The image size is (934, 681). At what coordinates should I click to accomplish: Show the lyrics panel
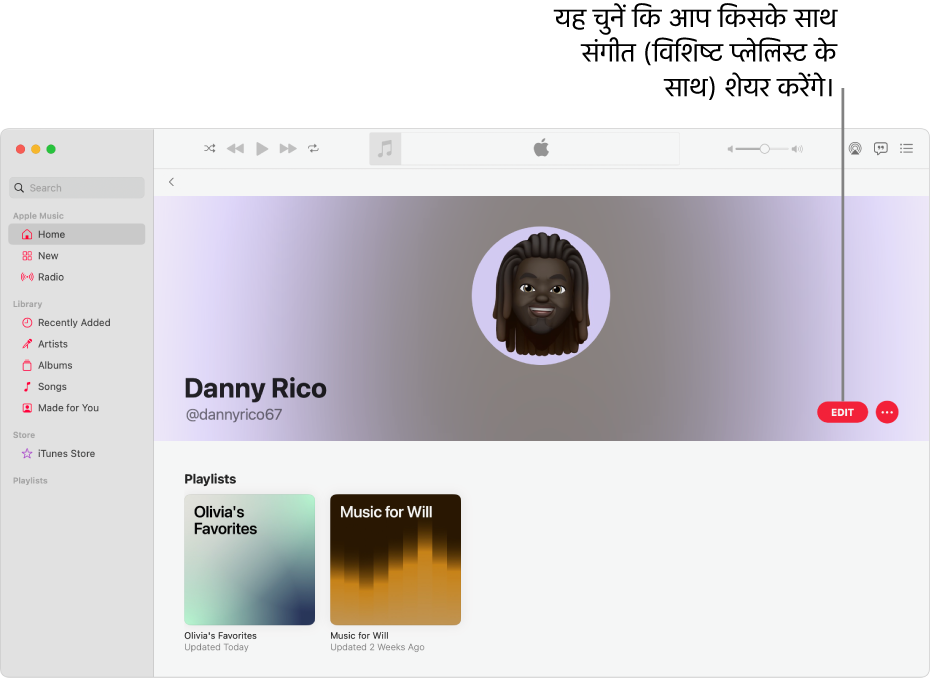click(x=880, y=148)
